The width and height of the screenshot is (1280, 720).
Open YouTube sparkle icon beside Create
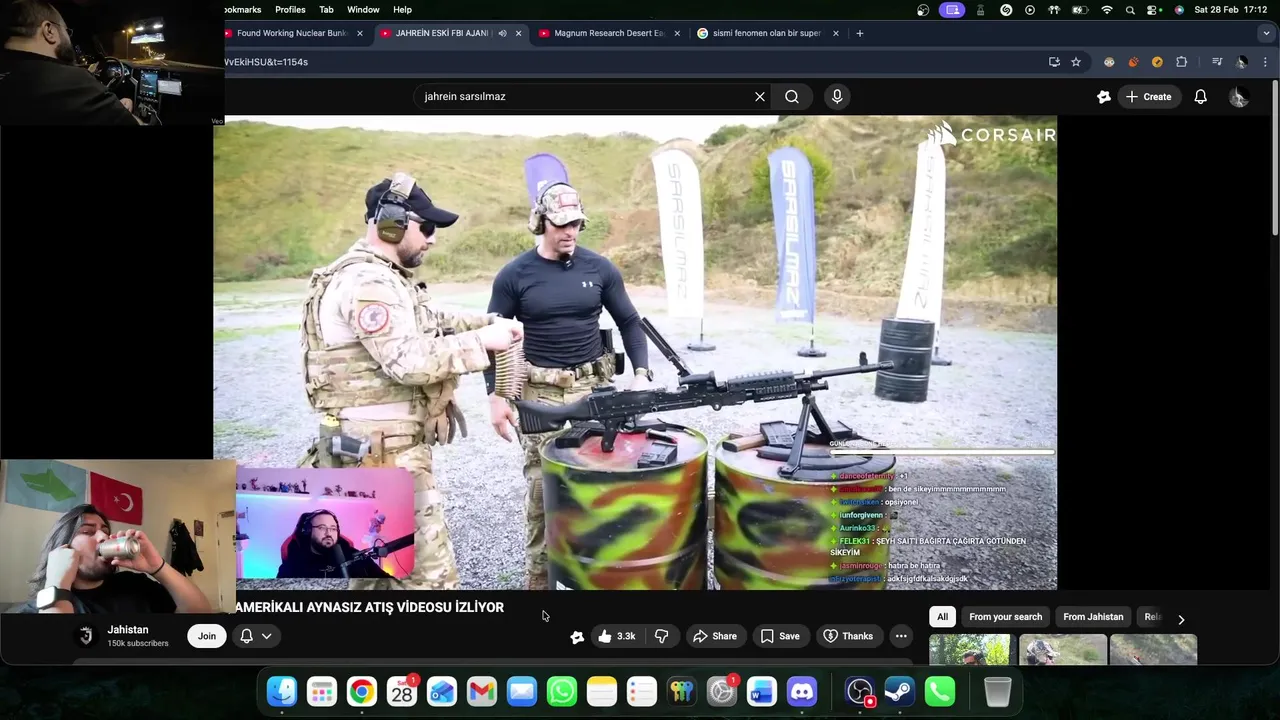[x=1104, y=97]
